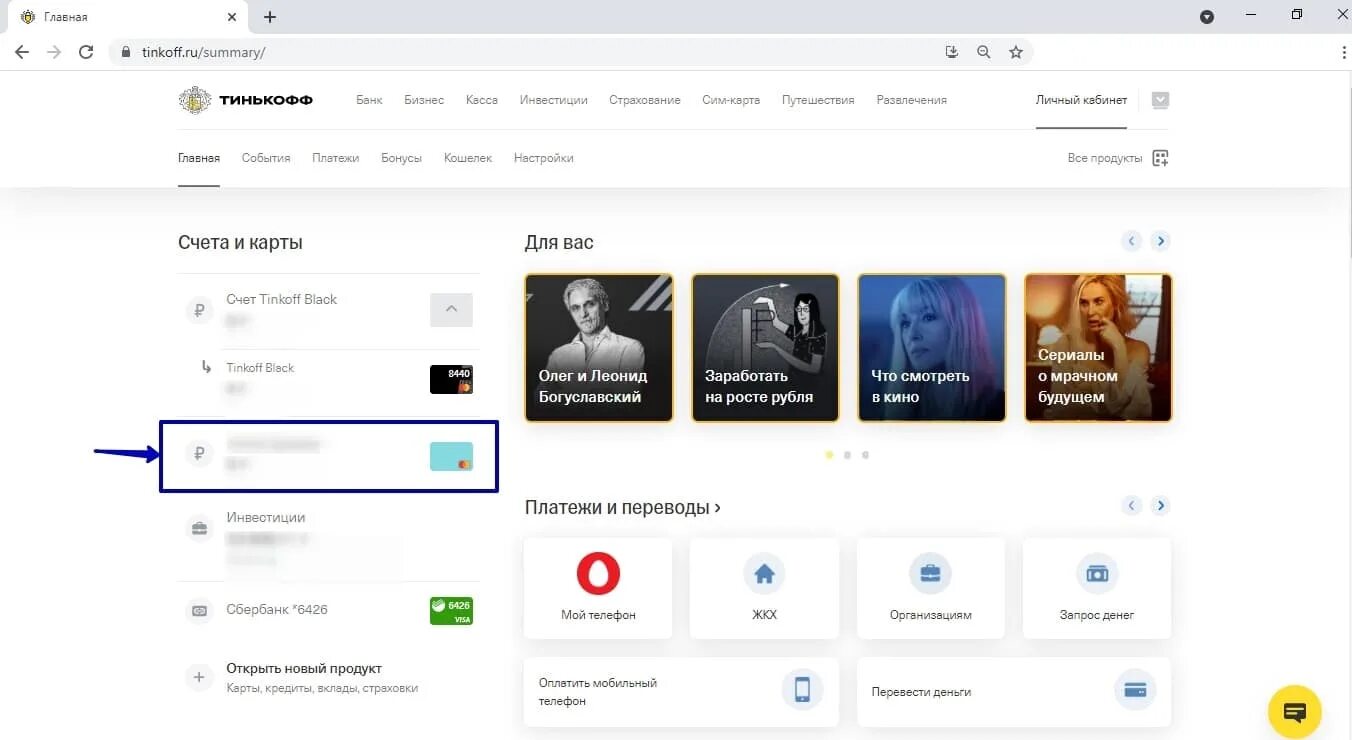Open the Инвестиции account row label

point(266,517)
